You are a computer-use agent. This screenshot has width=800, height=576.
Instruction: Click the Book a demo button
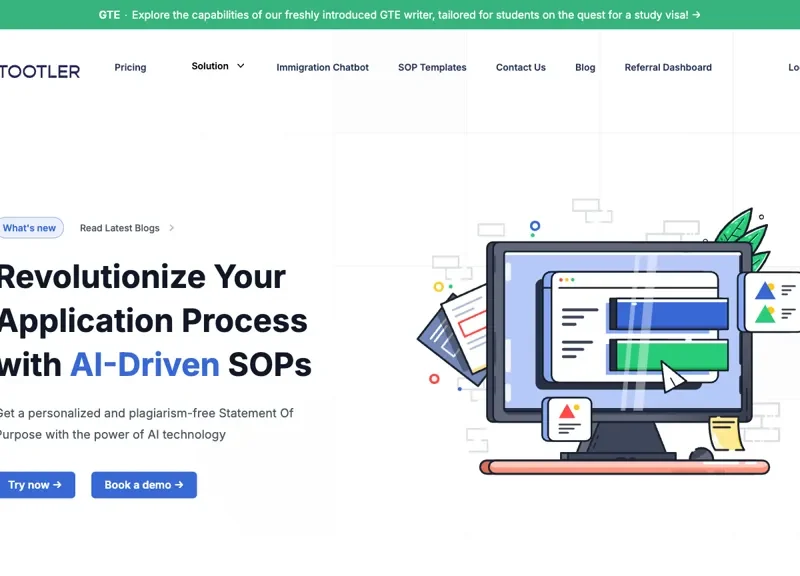pyautogui.click(x=144, y=485)
